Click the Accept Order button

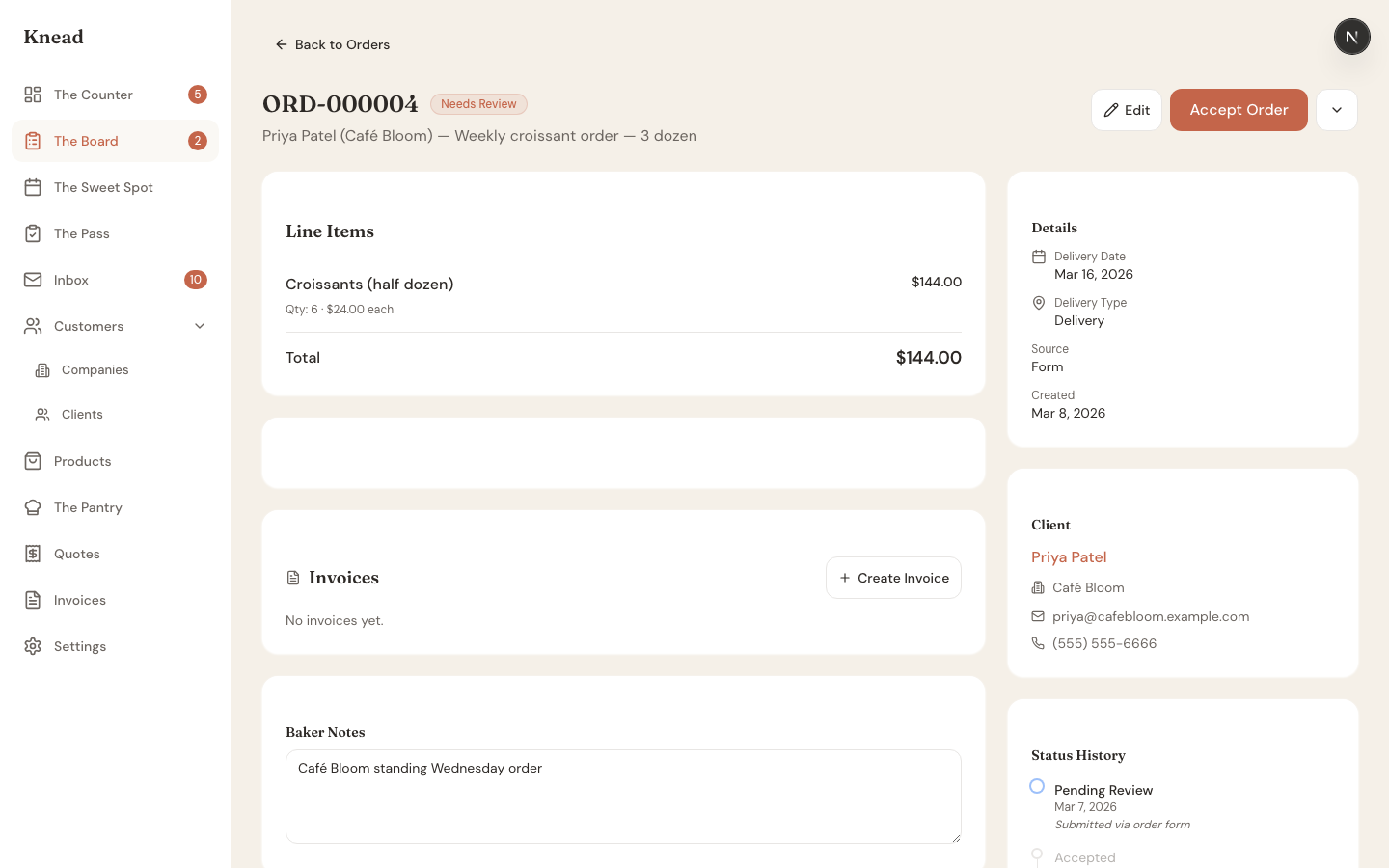point(1239,110)
